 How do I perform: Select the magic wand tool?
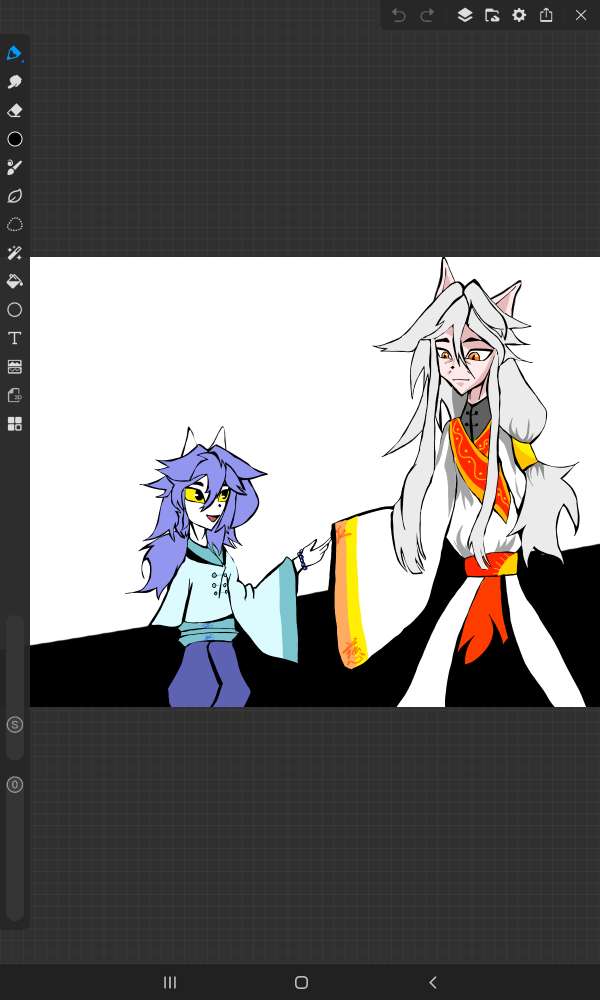click(x=14, y=253)
